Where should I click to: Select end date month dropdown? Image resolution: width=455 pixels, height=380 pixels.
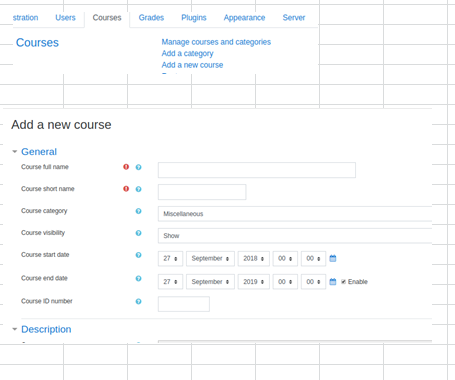210,282
